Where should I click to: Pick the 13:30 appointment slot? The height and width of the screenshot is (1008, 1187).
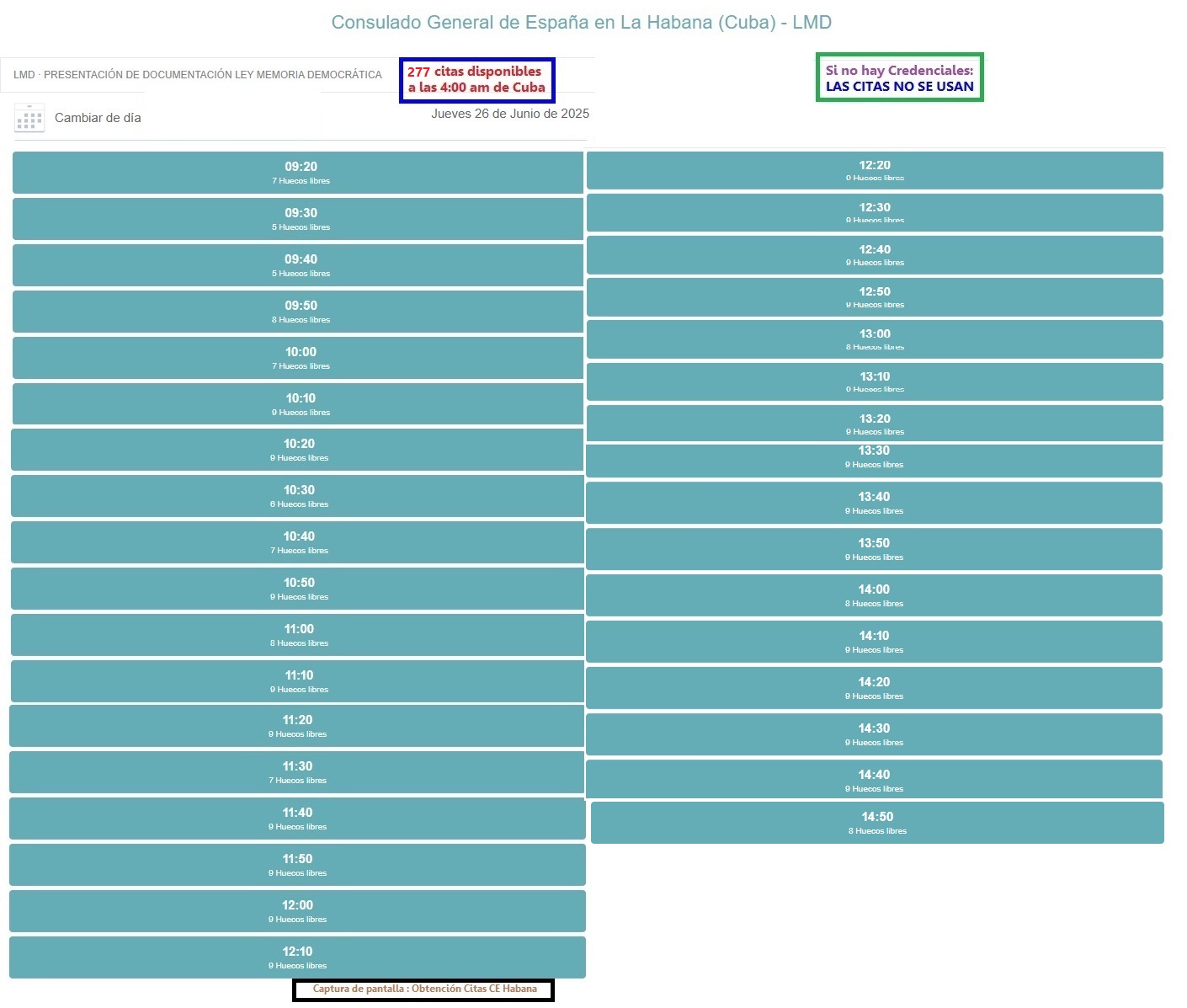pos(874,459)
